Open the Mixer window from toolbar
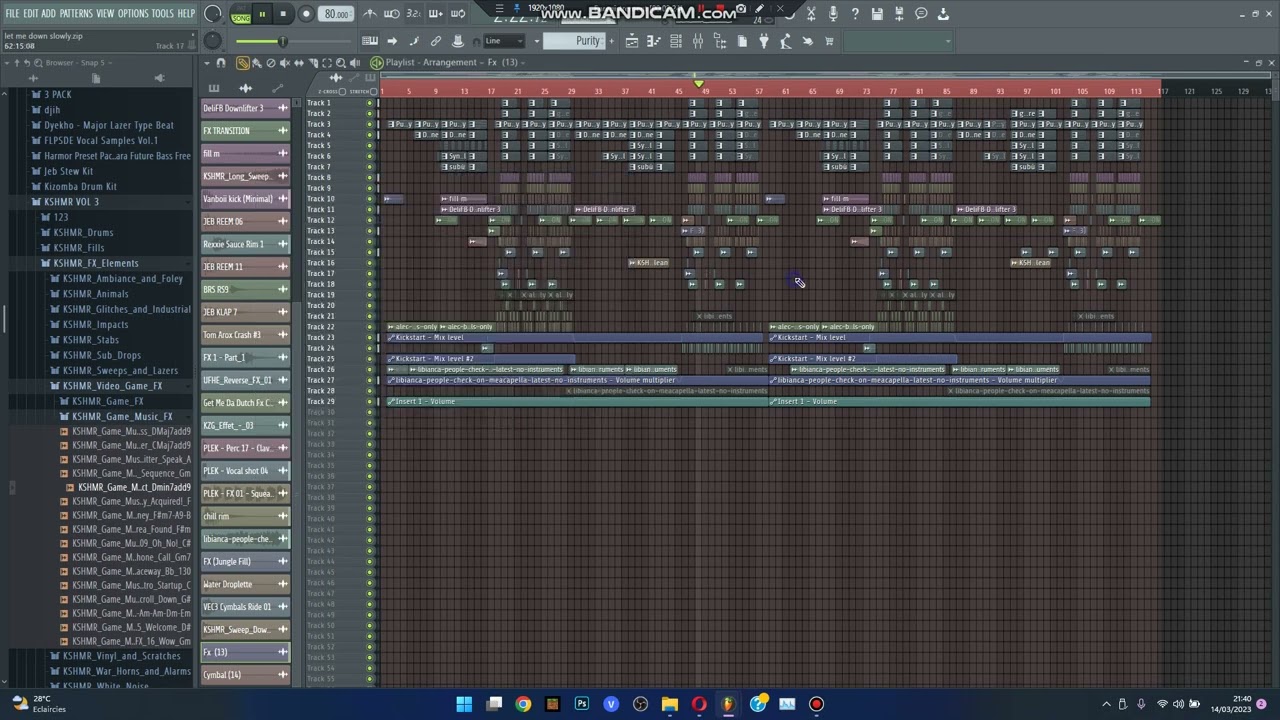Viewport: 1280px width, 720px height. coord(698,41)
